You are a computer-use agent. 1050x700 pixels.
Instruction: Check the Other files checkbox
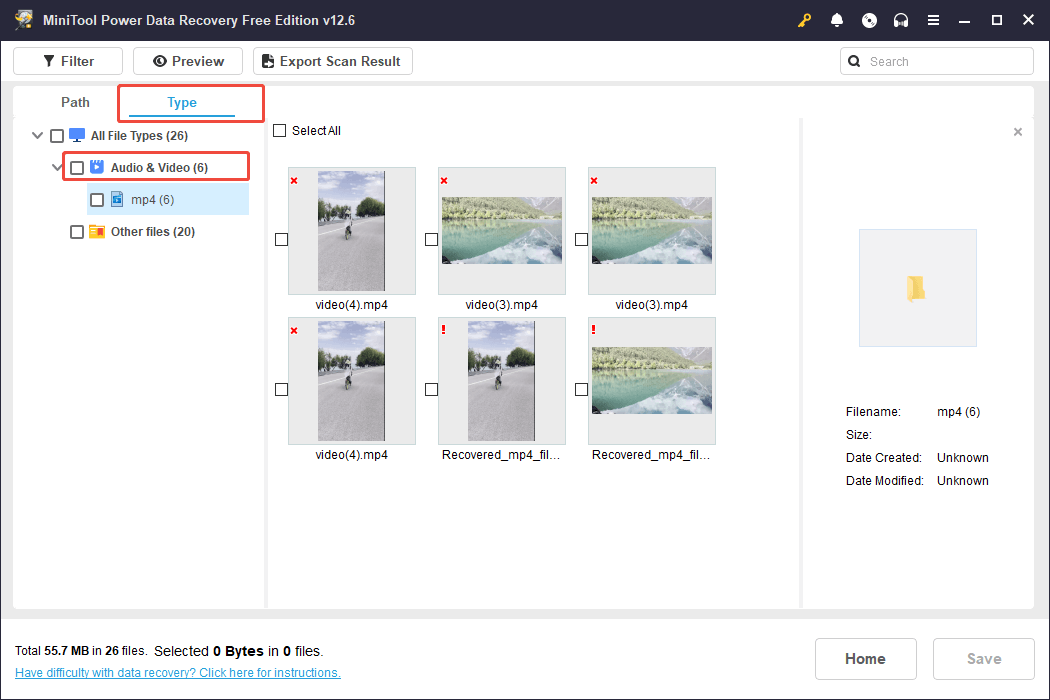[x=77, y=231]
